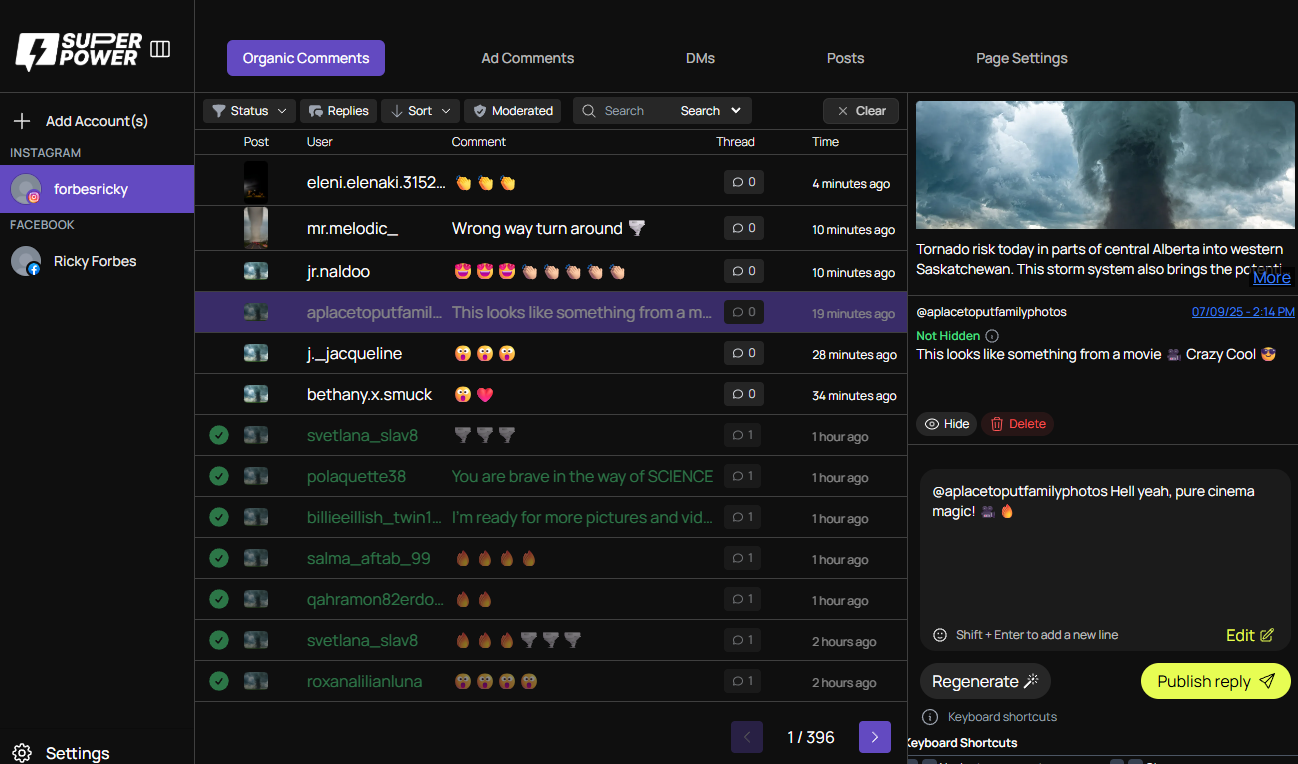Open the Page Settings tab
Viewport: 1298px width, 764px height.
coord(1022,58)
